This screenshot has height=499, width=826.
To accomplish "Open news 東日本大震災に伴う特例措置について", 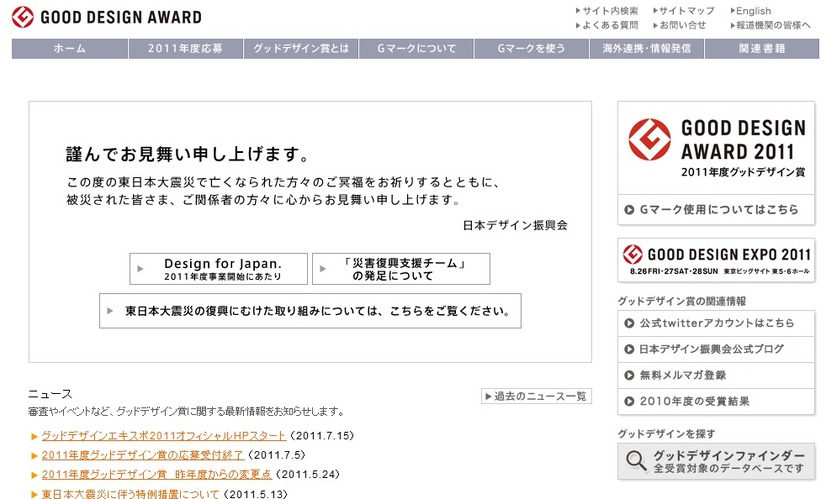I will 130,494.
